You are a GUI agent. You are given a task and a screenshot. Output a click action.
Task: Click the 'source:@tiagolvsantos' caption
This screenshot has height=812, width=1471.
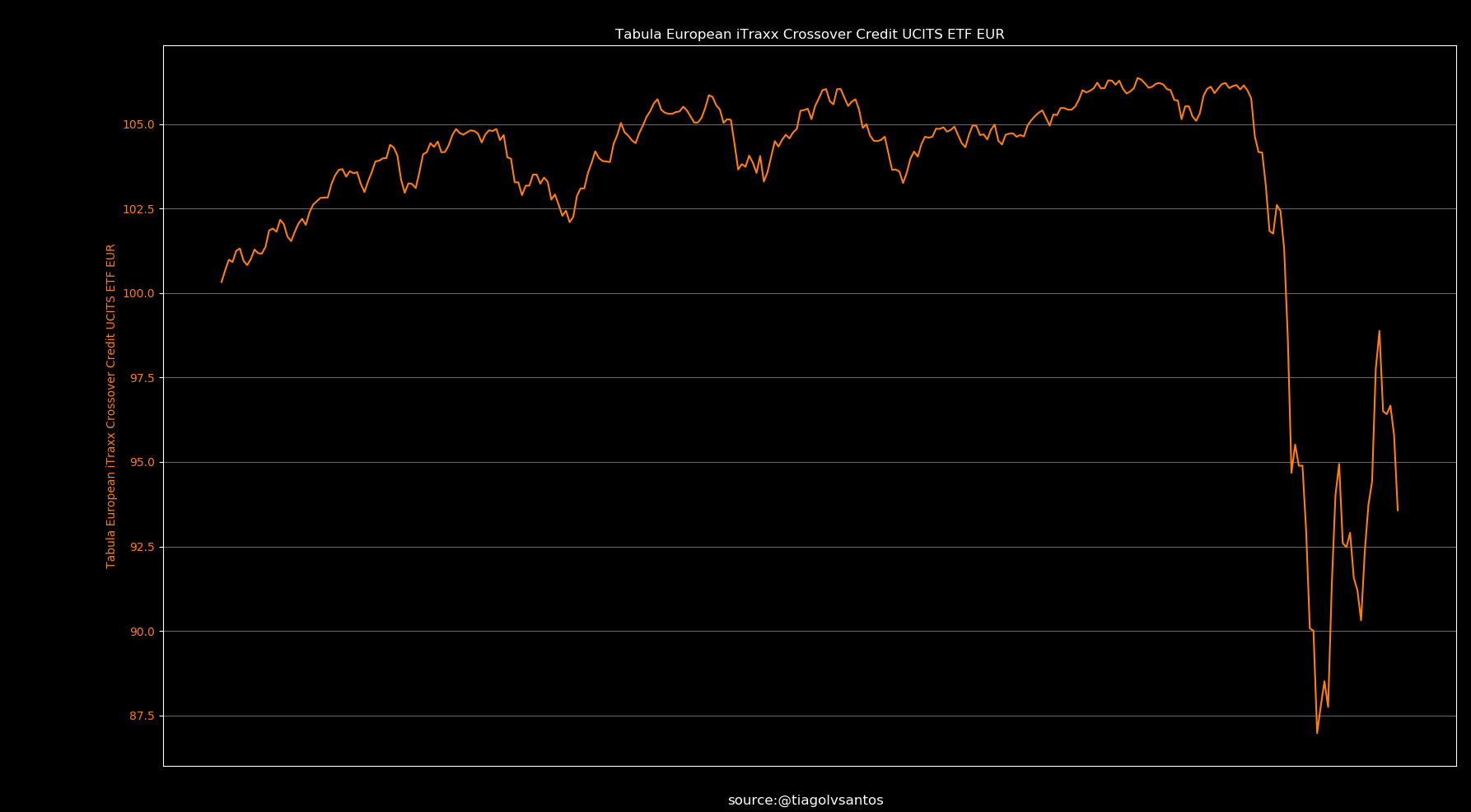coord(806,800)
